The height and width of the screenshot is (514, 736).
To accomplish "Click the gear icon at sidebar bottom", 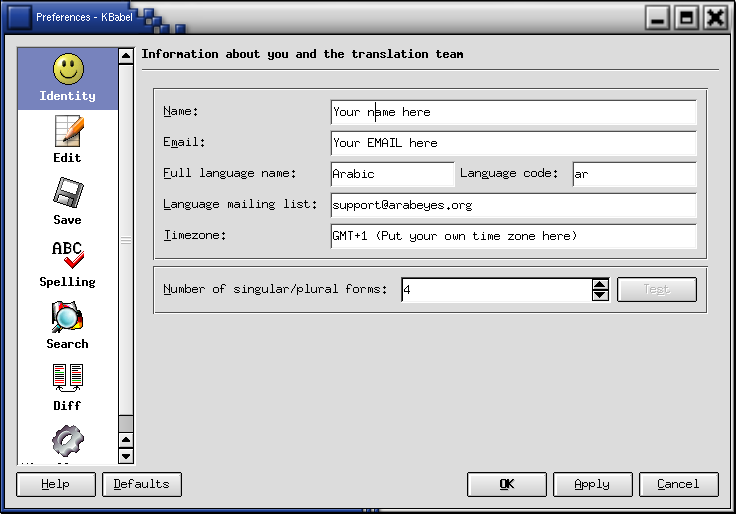I will (x=67, y=441).
